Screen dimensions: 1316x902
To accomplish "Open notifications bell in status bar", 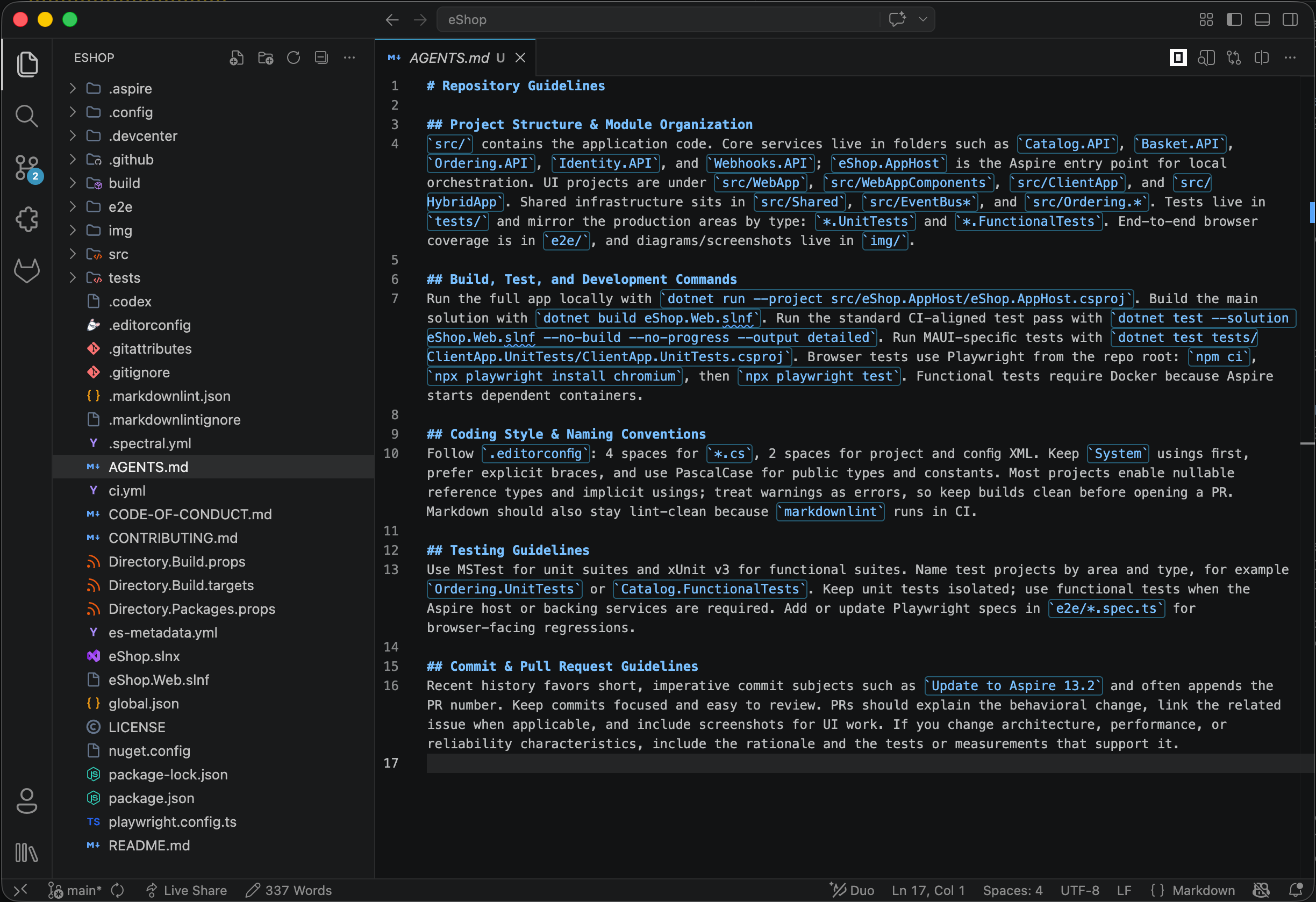I will click(x=1296, y=890).
